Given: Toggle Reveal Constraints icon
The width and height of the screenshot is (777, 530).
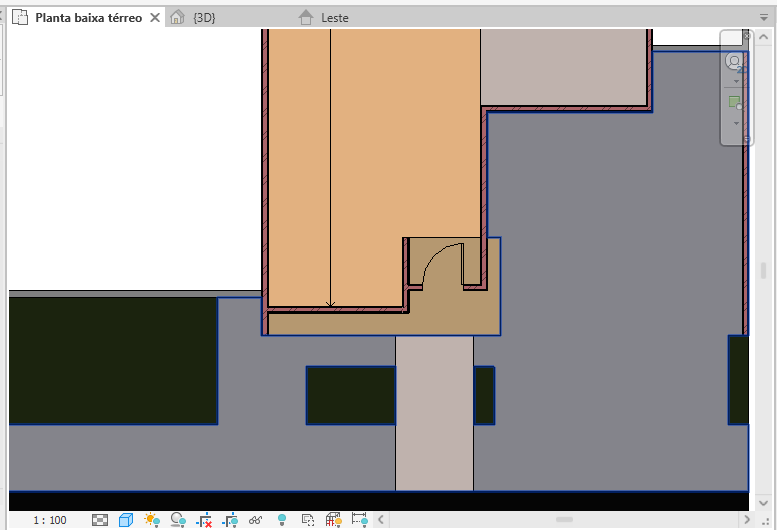Looking at the screenshot, I should (360, 520).
